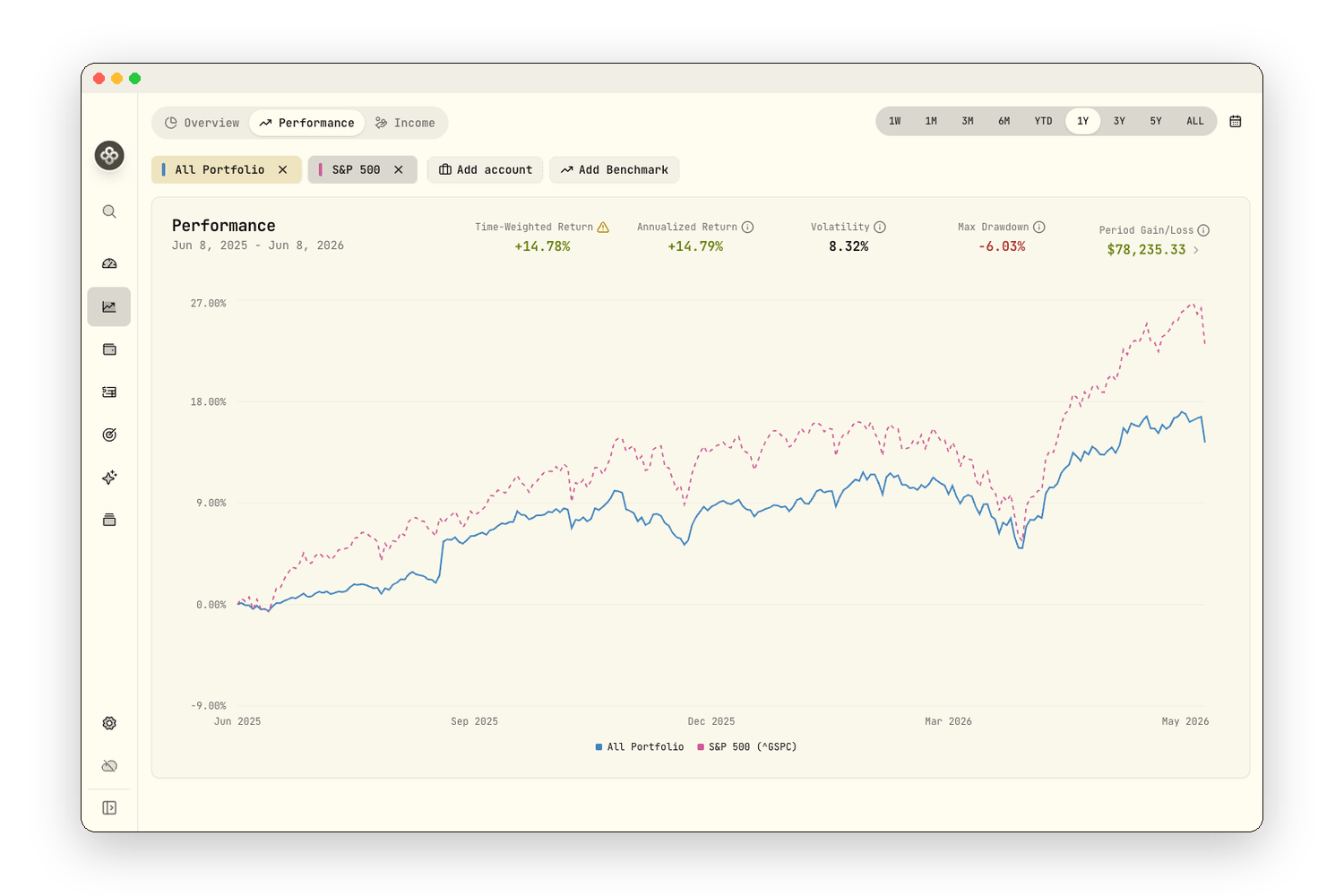Click the date range Jun 8, 2025 - Jun 8, 2026

258,246
